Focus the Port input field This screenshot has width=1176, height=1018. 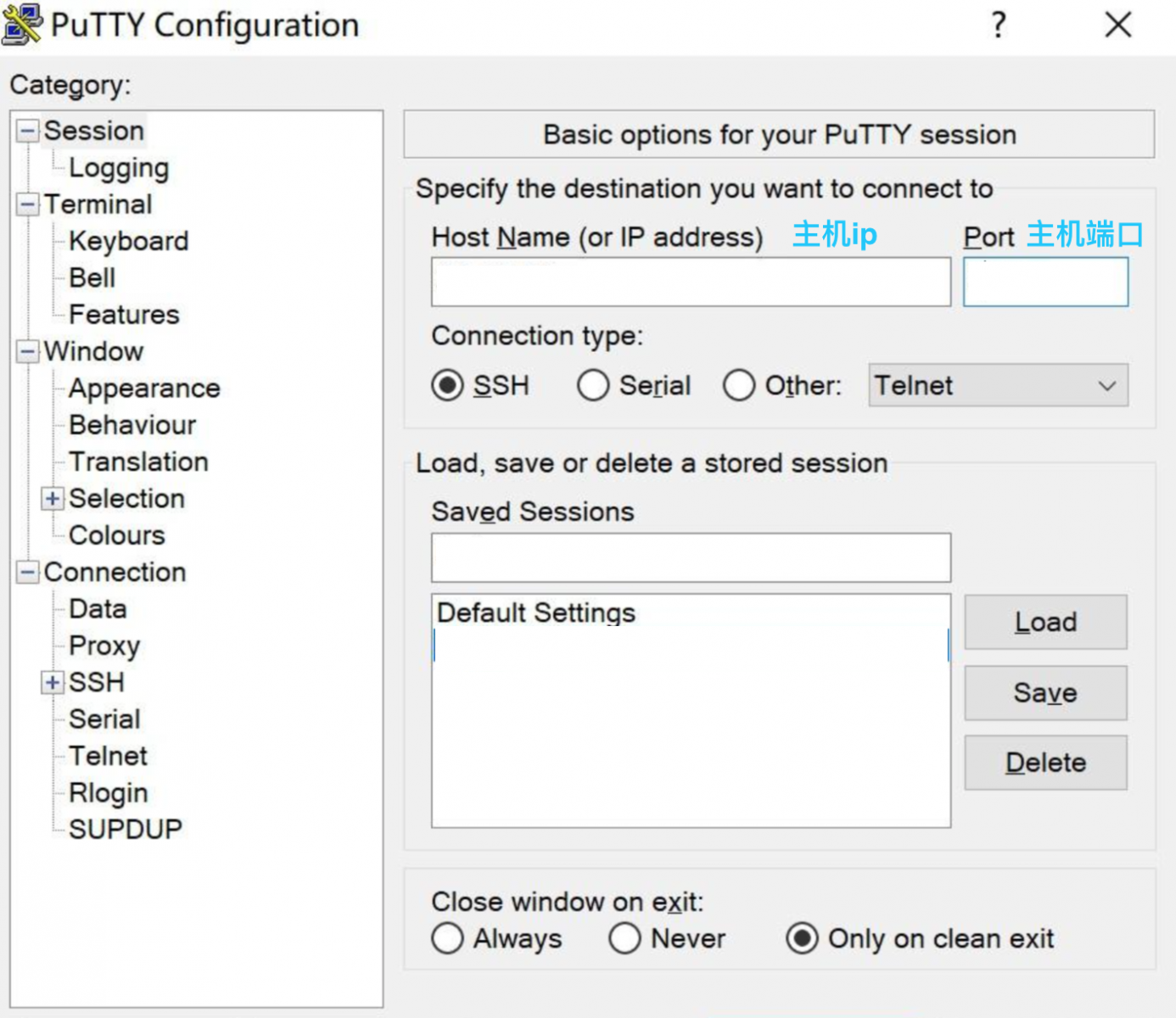(x=1045, y=282)
